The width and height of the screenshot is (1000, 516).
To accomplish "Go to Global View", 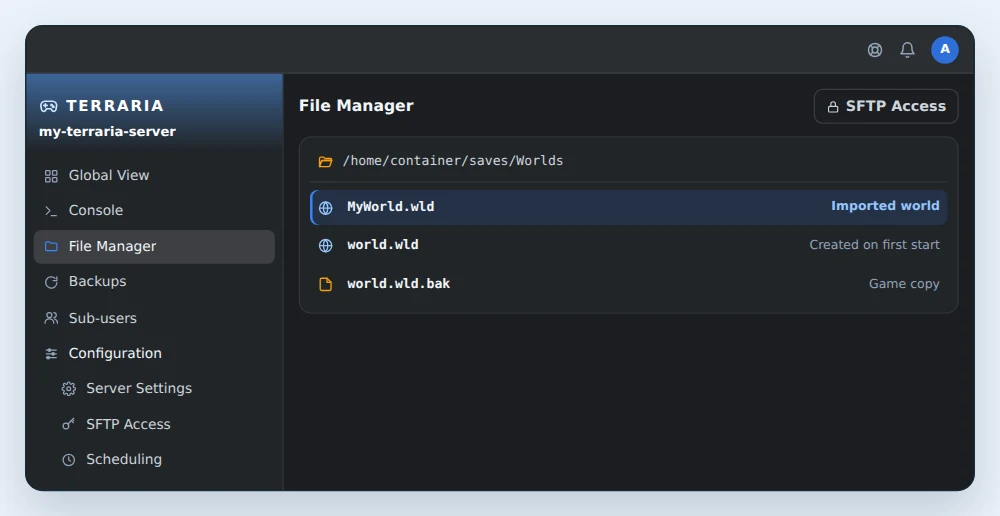I will pos(154,175).
